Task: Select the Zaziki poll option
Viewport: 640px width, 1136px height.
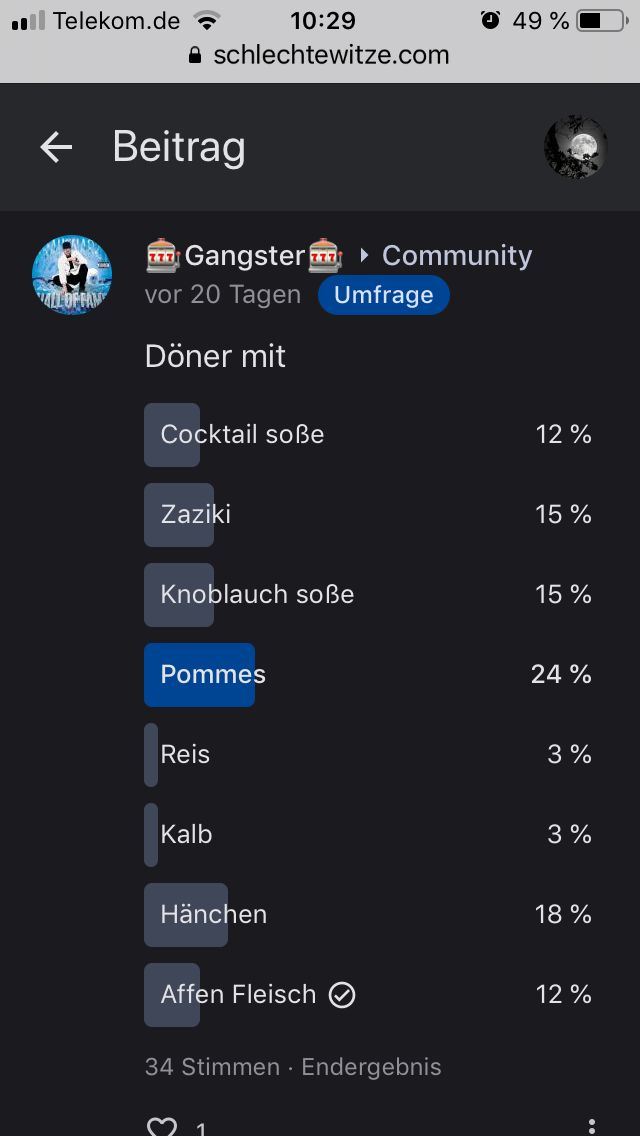Action: [368, 515]
